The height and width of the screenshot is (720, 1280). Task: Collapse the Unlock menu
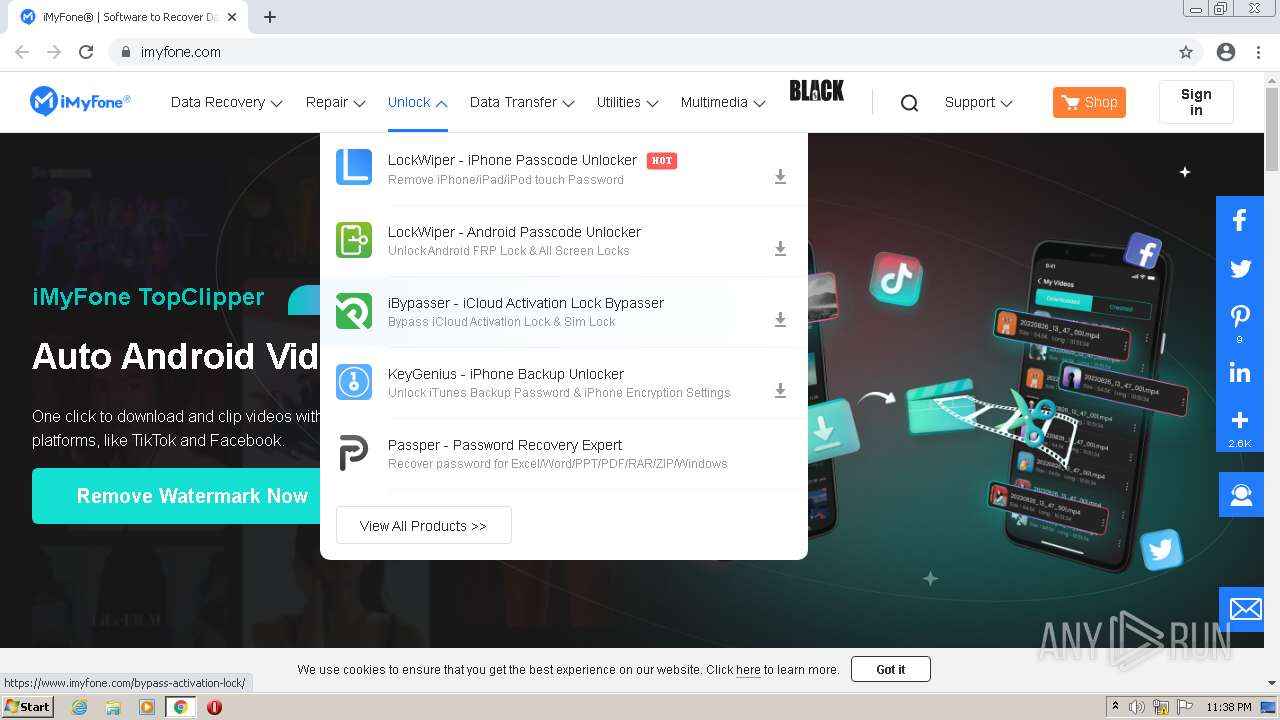417,102
